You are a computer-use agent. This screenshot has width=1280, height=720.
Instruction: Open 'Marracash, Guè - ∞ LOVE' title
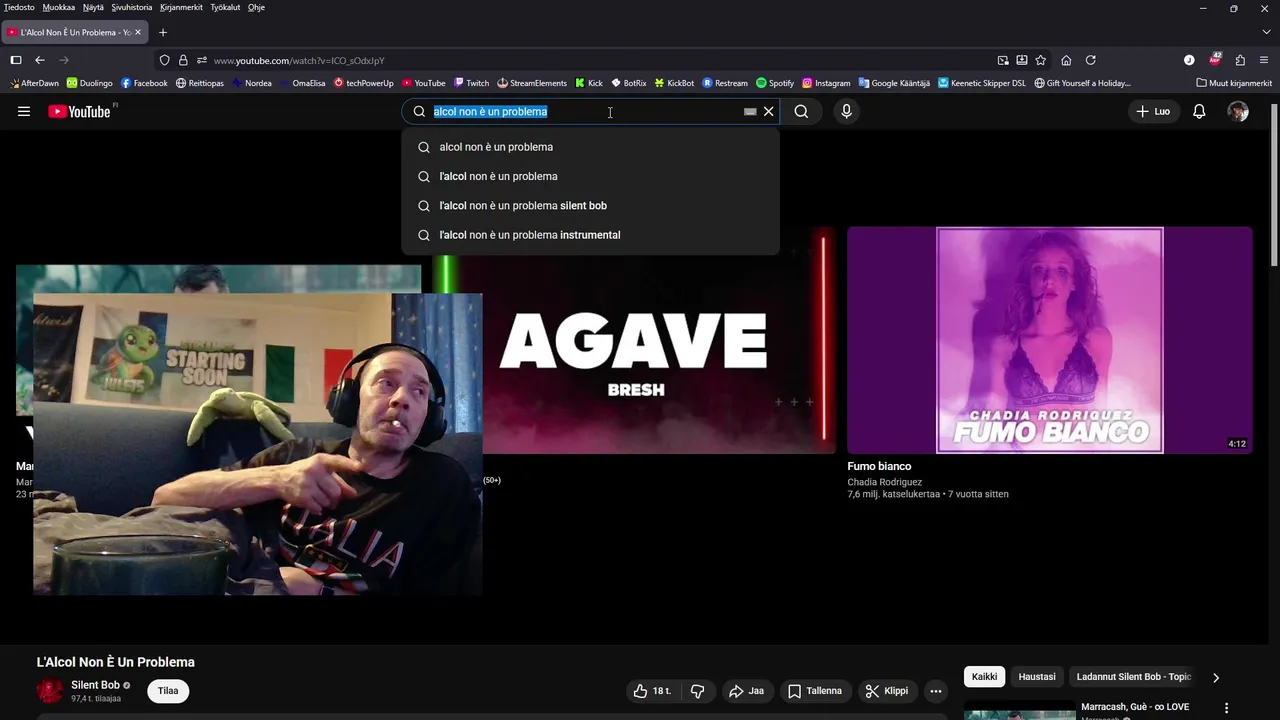tap(1135, 707)
